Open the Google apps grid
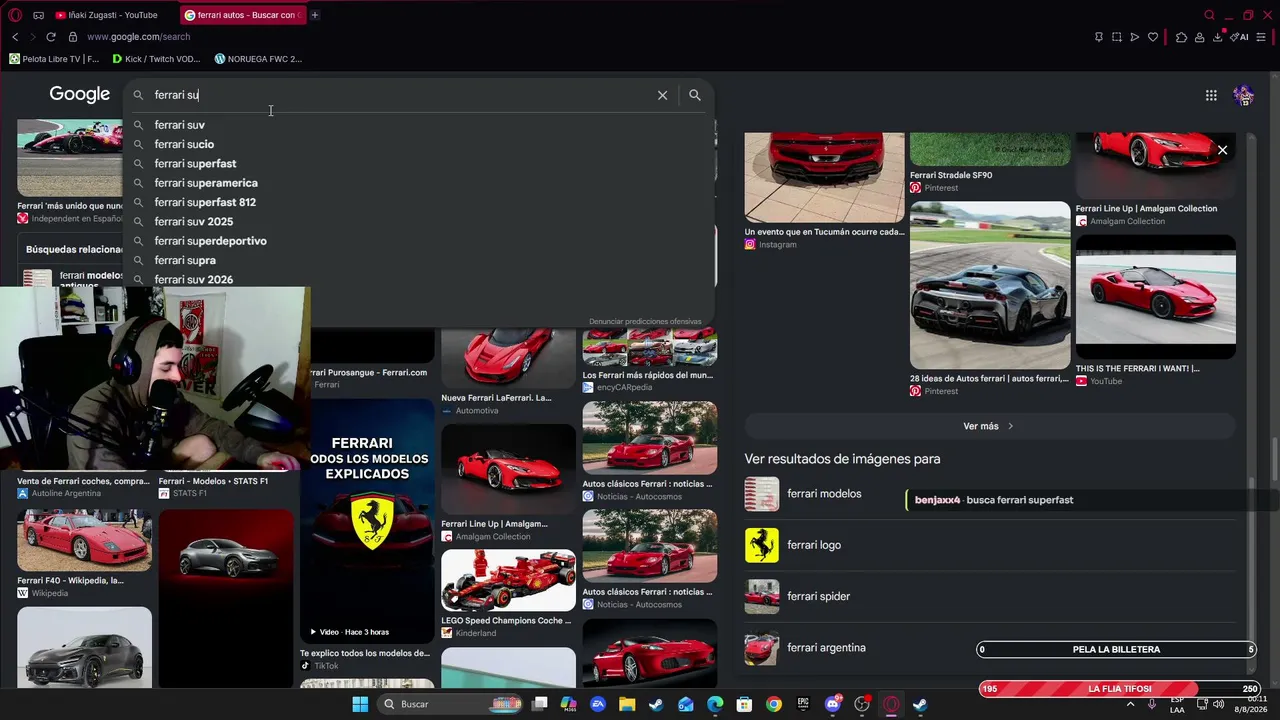 tap(1211, 95)
